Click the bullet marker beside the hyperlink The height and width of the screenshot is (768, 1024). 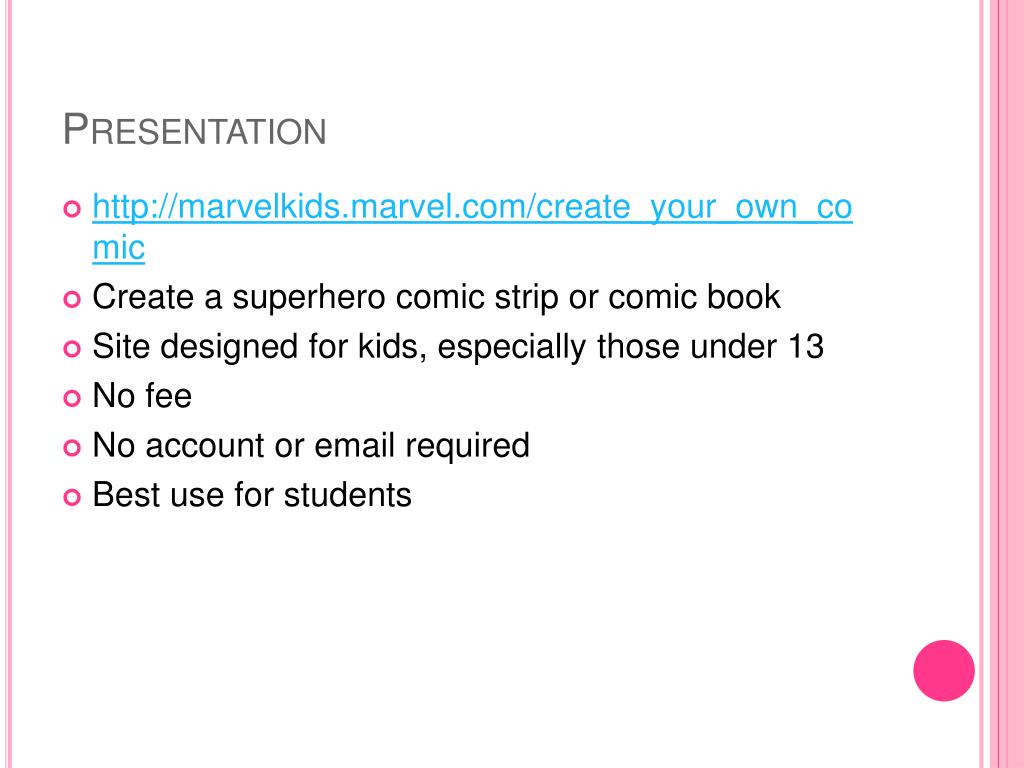[72, 209]
